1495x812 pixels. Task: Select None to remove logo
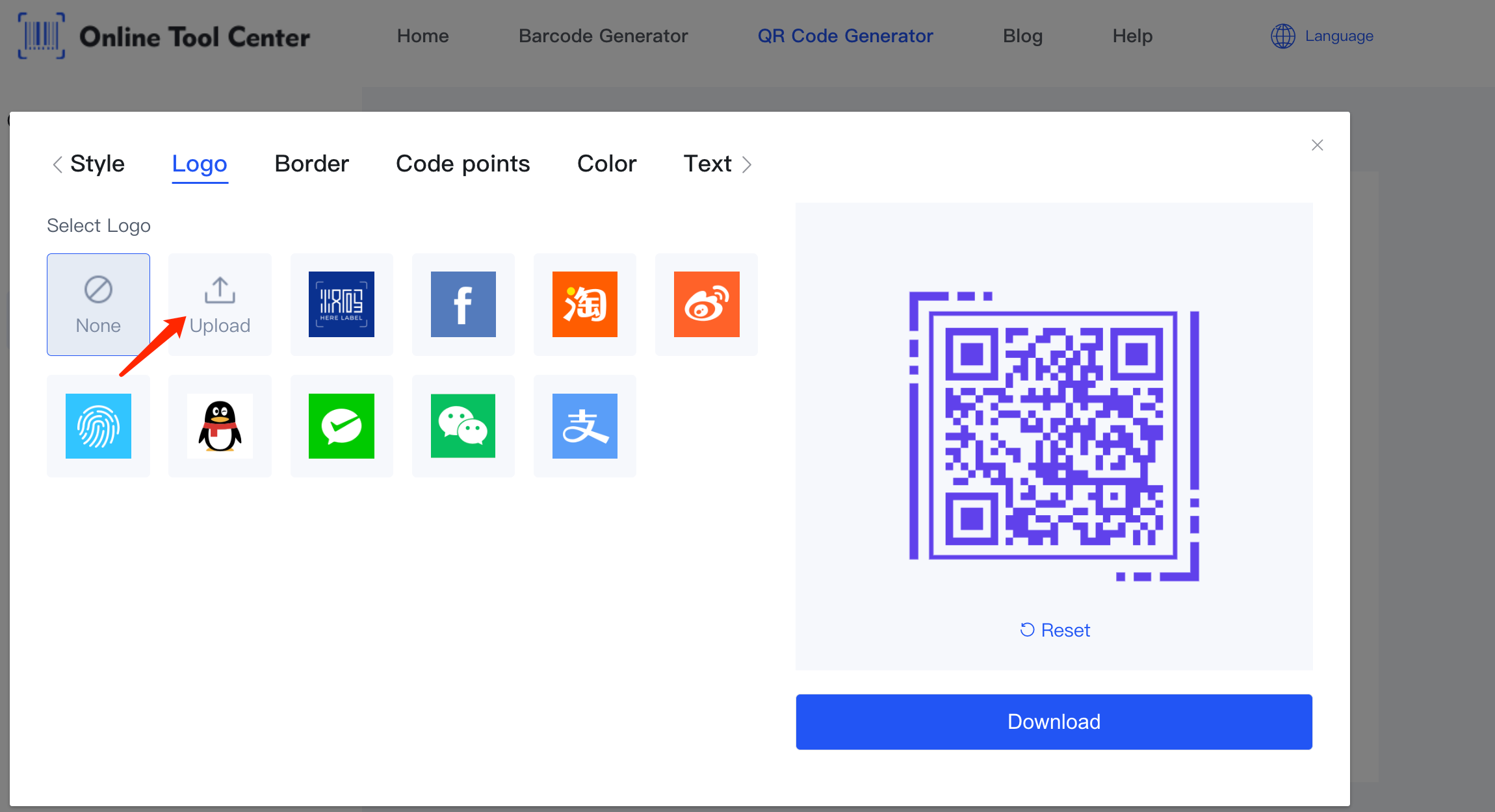pos(98,303)
